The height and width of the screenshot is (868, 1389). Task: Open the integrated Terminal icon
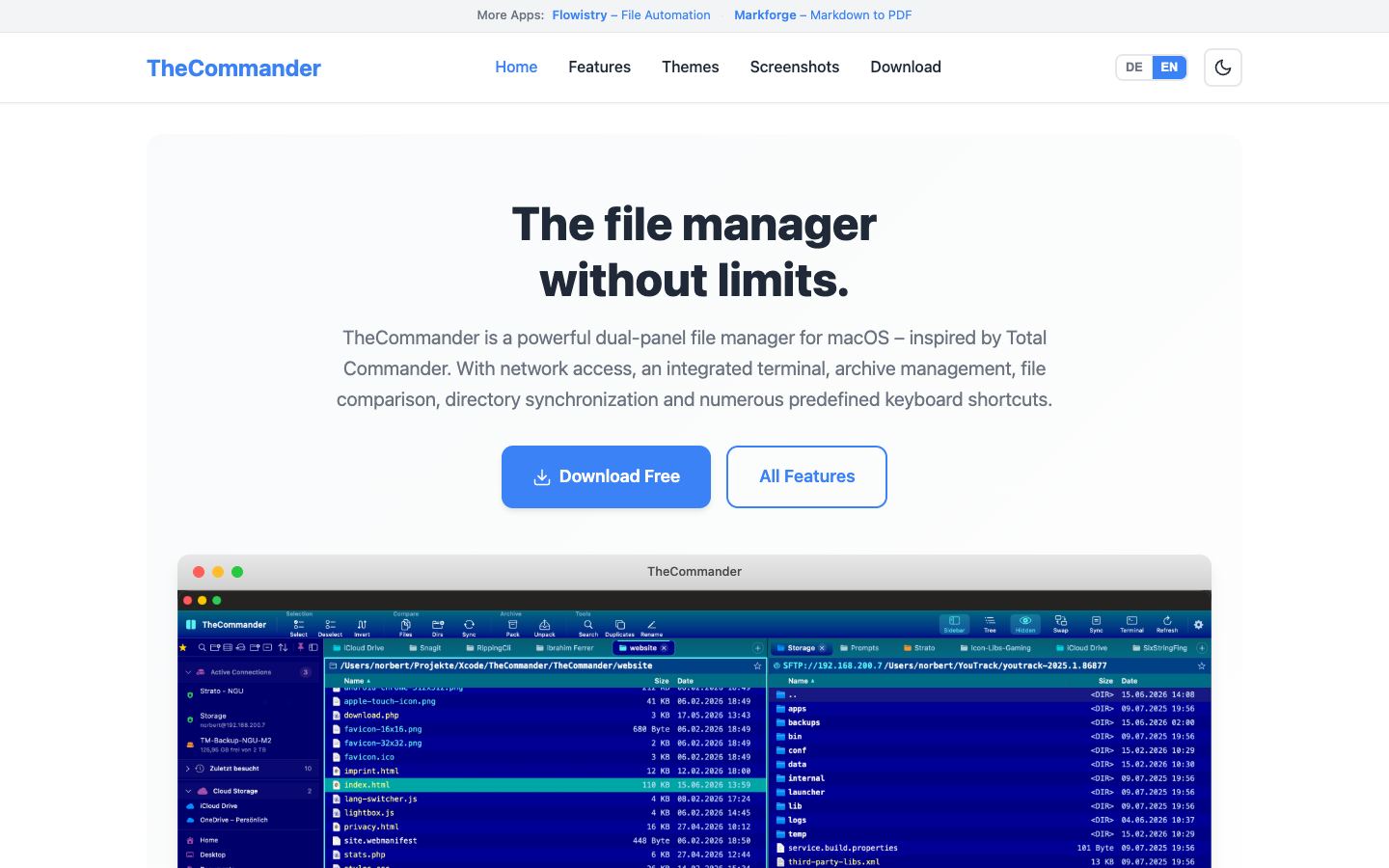coord(1131,624)
